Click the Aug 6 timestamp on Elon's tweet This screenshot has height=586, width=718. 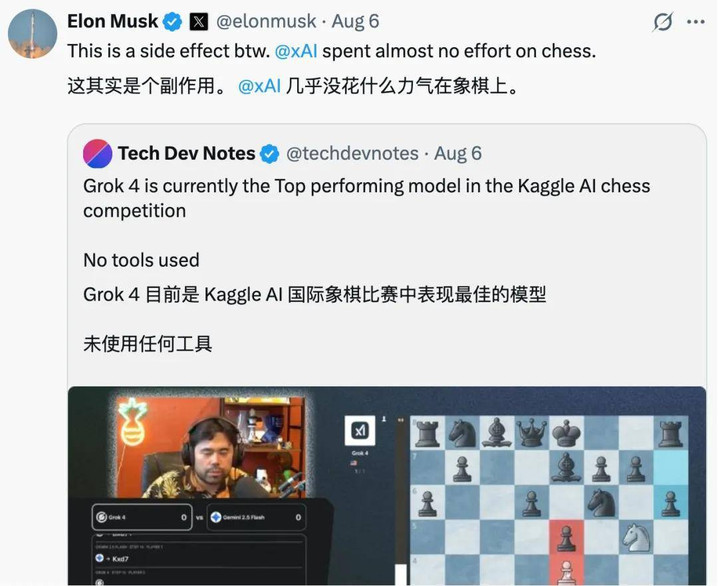[x=355, y=22]
